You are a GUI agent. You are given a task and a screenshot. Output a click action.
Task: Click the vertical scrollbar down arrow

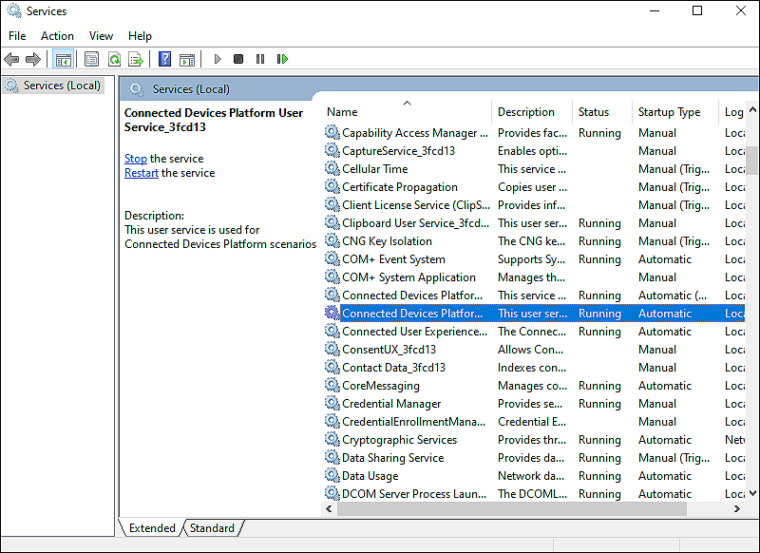click(x=753, y=493)
